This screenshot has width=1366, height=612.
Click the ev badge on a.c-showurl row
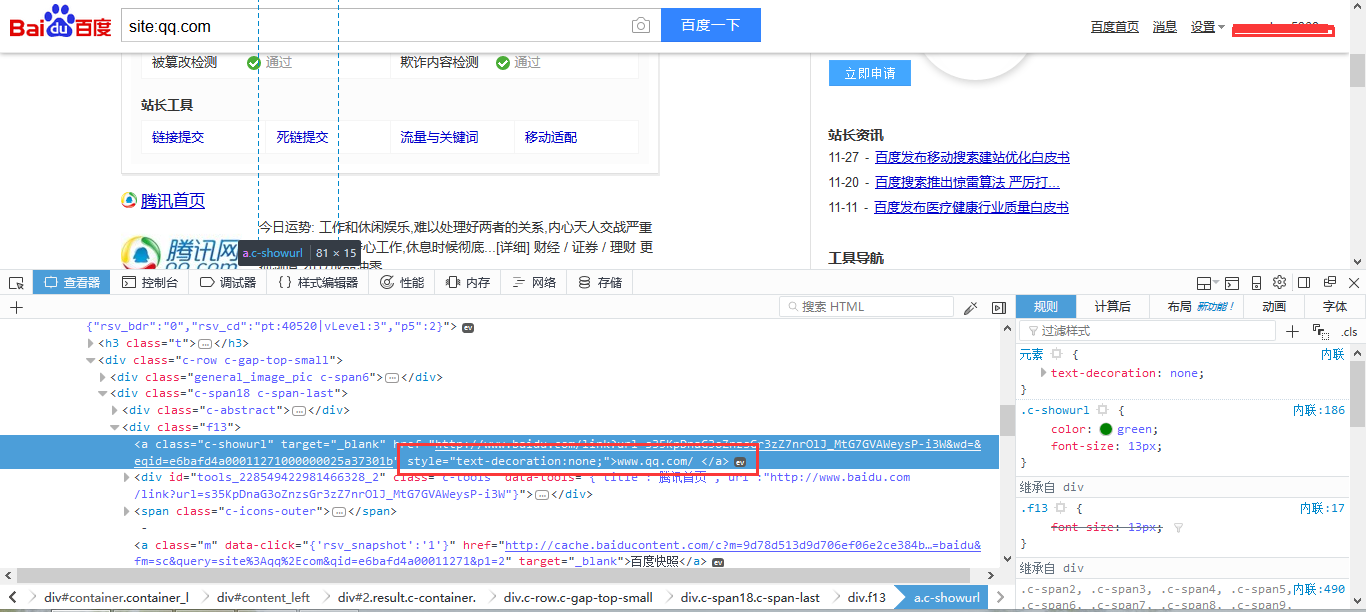point(740,461)
